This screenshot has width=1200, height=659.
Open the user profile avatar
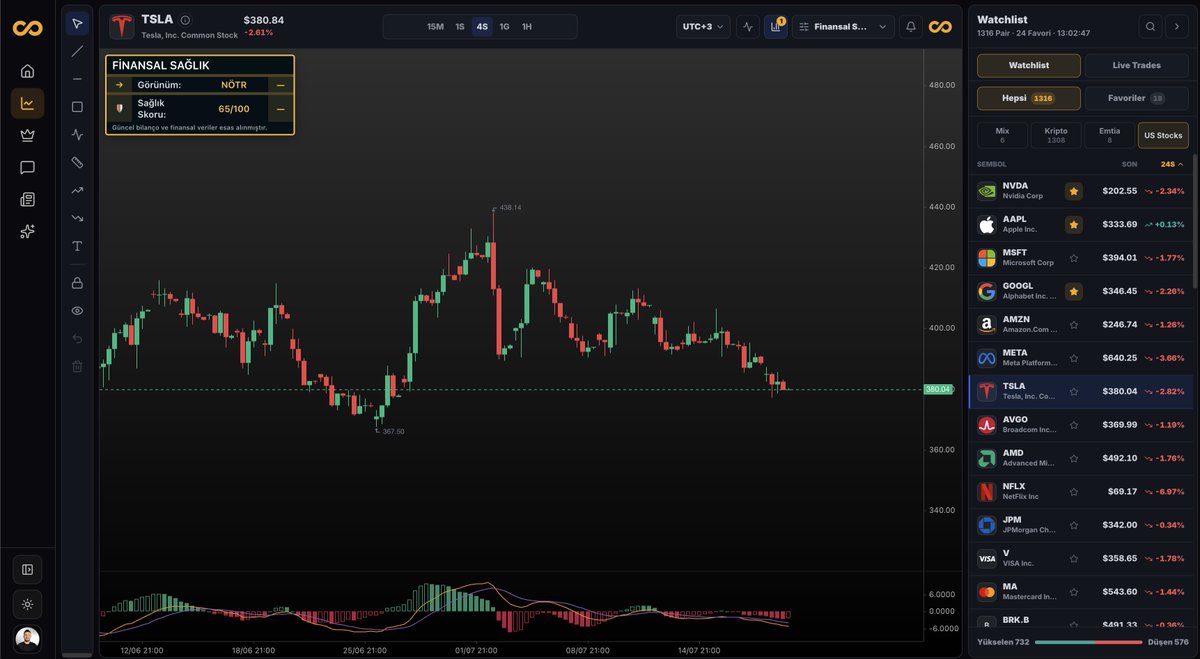coord(27,639)
